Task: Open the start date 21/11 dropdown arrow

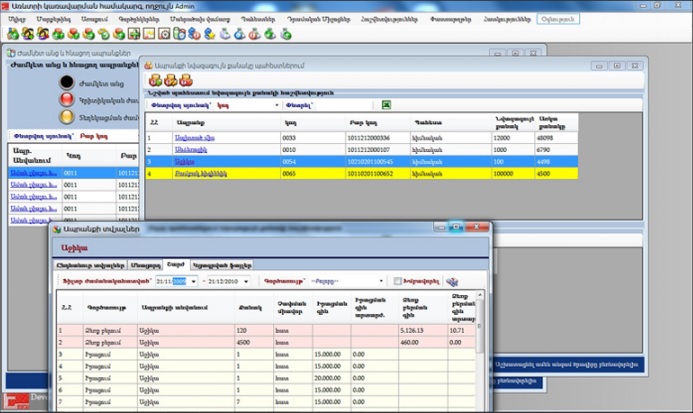Action: [194, 281]
